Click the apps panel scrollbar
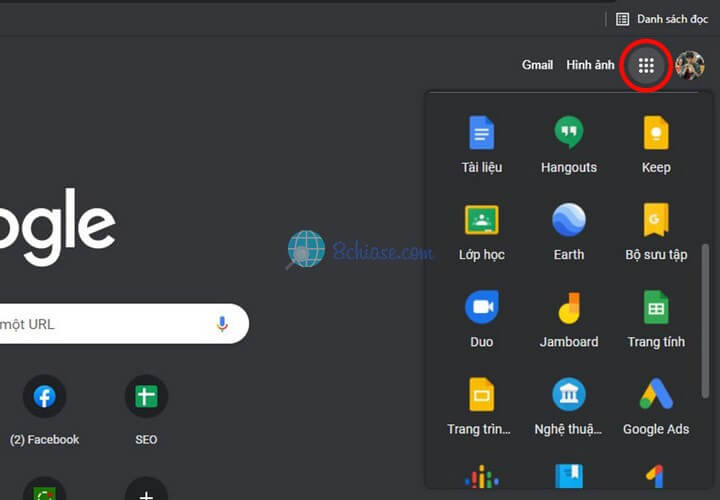This screenshot has width=720, height=500. tap(706, 320)
